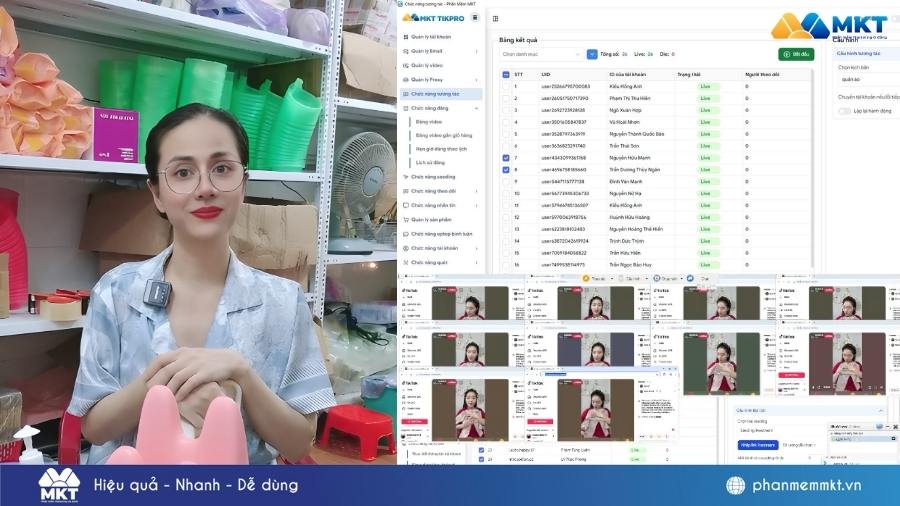Image resolution: width=900 pixels, height=506 pixels.
Task: Toggle the select-all checkbox in table header
Action: (506, 75)
